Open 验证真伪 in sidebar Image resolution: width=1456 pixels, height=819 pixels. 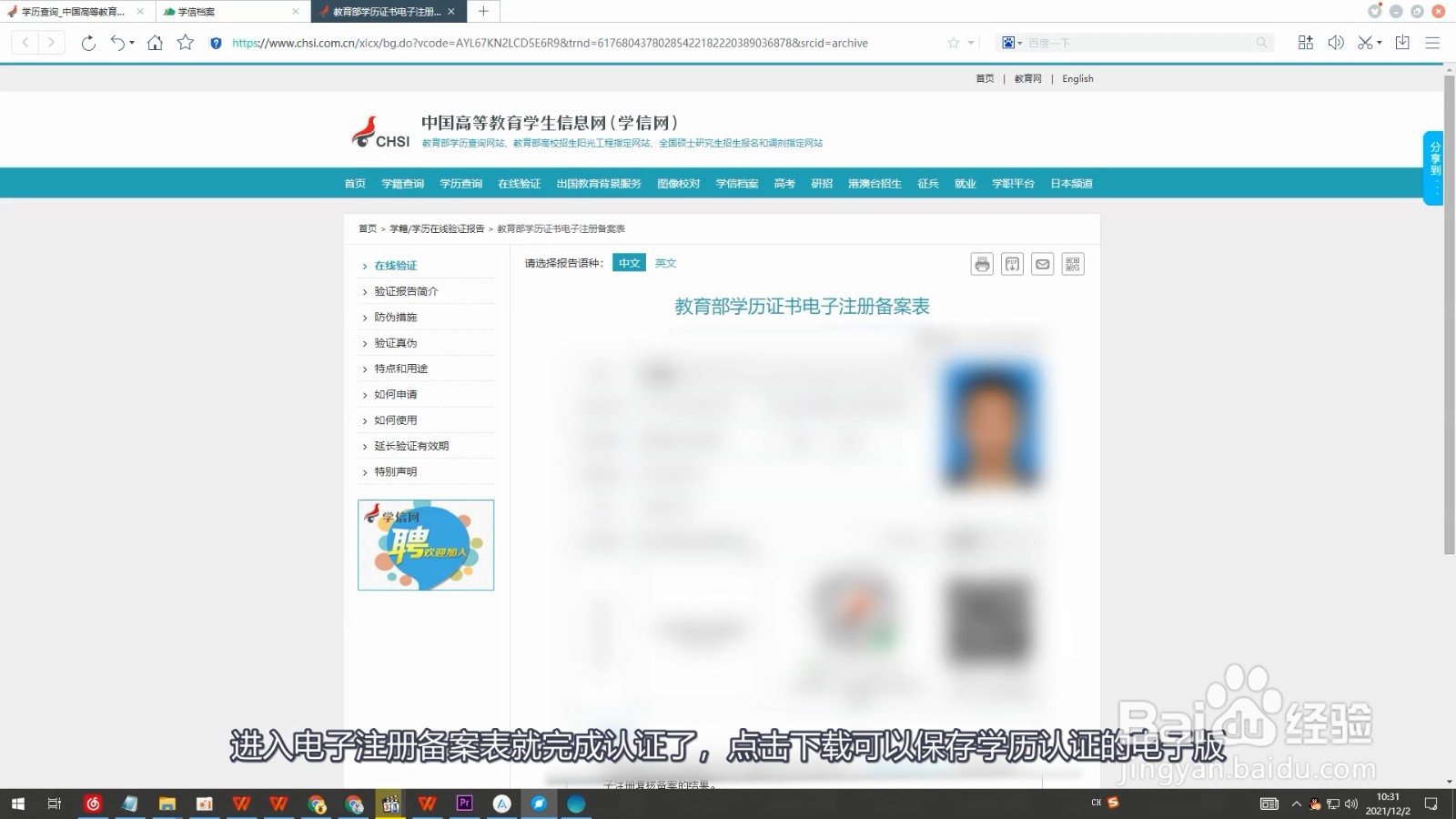(396, 343)
